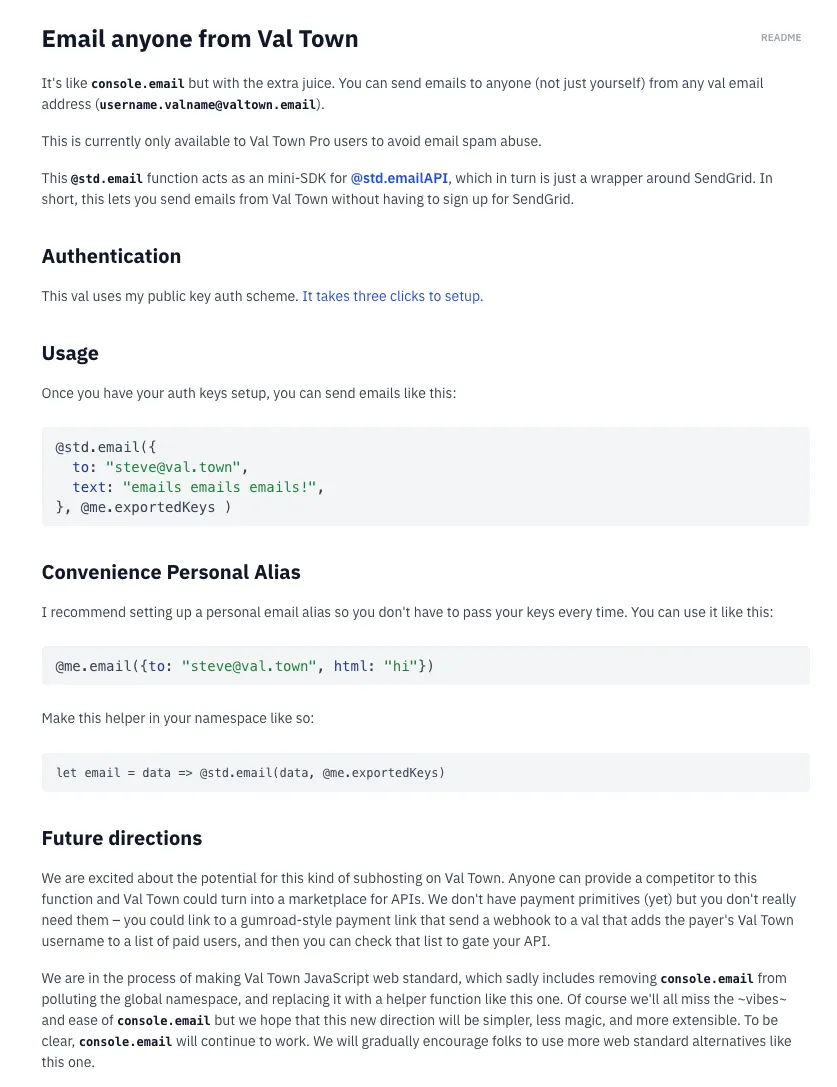Click the 'Email anyone from Val Town' title
The image size is (837, 1087).
(x=200, y=39)
